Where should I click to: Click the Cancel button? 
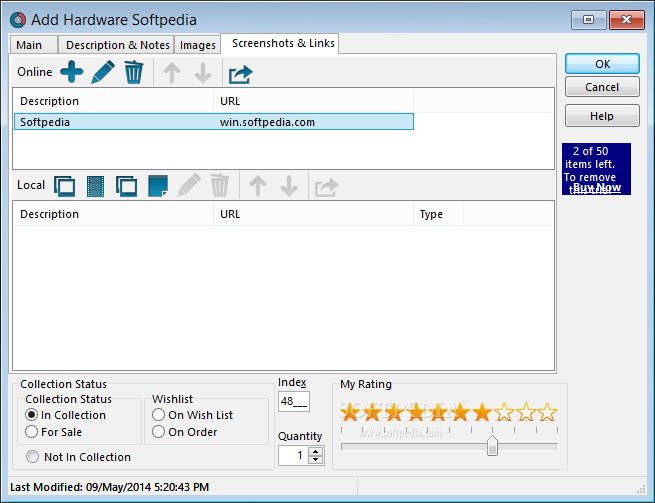[x=602, y=87]
